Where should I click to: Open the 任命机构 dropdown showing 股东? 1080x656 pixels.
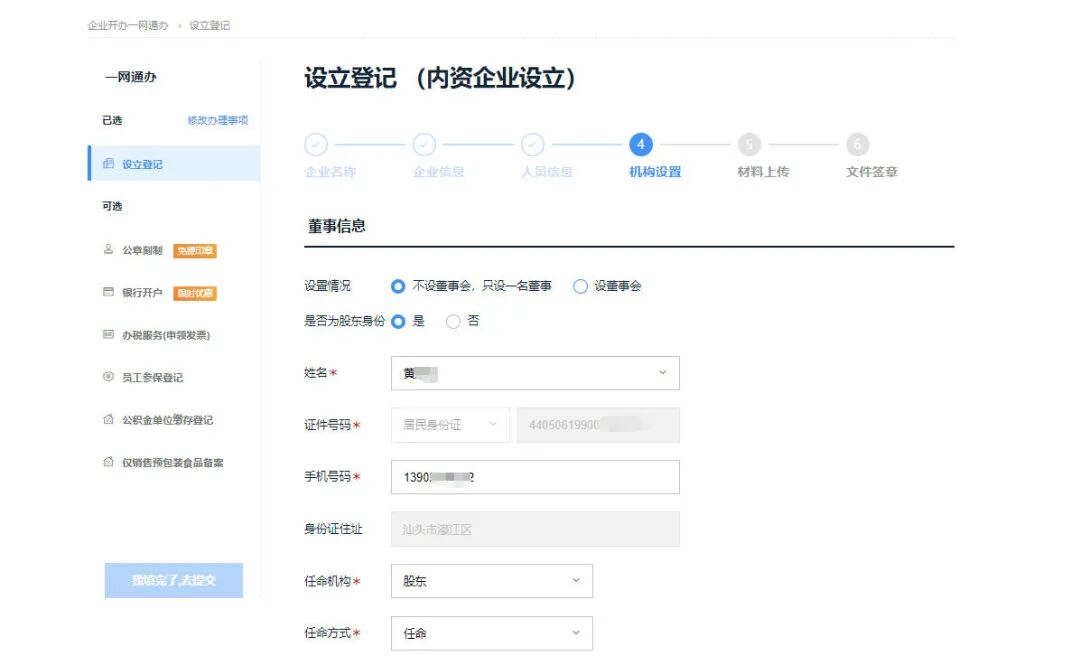[575, 580]
